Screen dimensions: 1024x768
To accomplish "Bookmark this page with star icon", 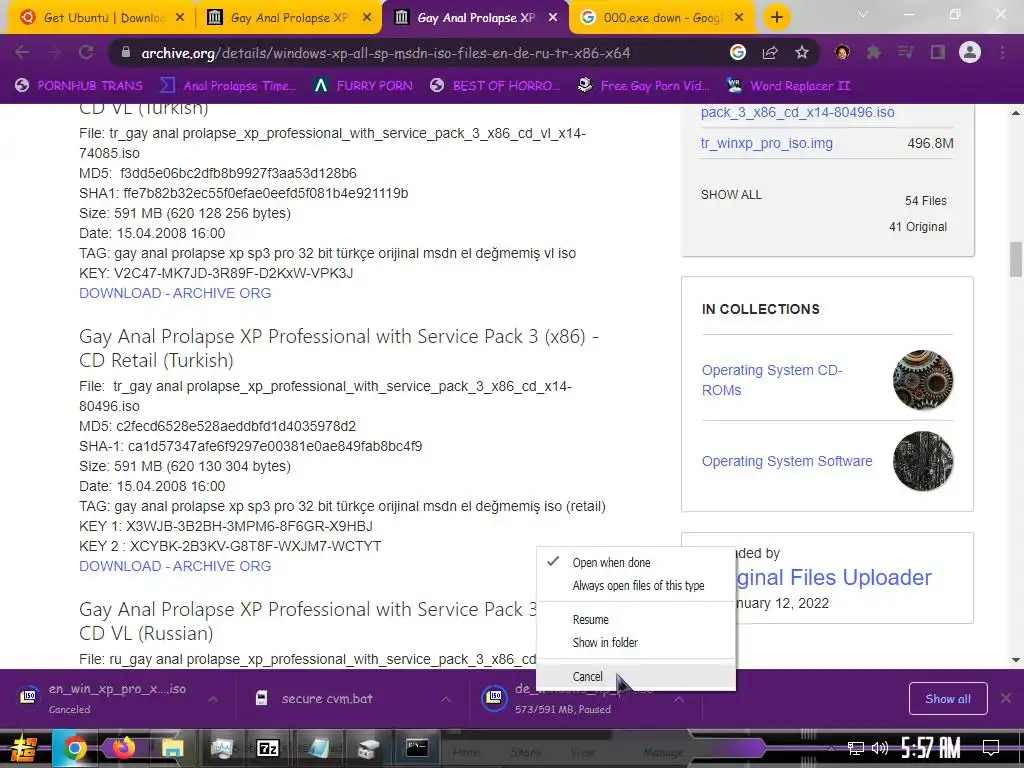I will 802,52.
